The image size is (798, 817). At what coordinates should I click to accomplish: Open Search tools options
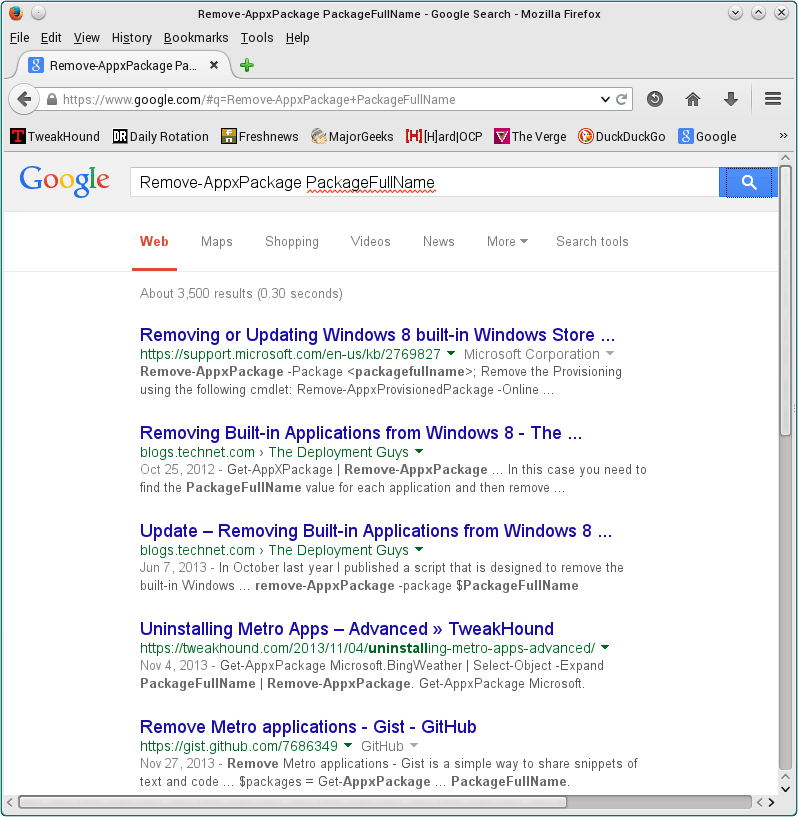coord(592,241)
